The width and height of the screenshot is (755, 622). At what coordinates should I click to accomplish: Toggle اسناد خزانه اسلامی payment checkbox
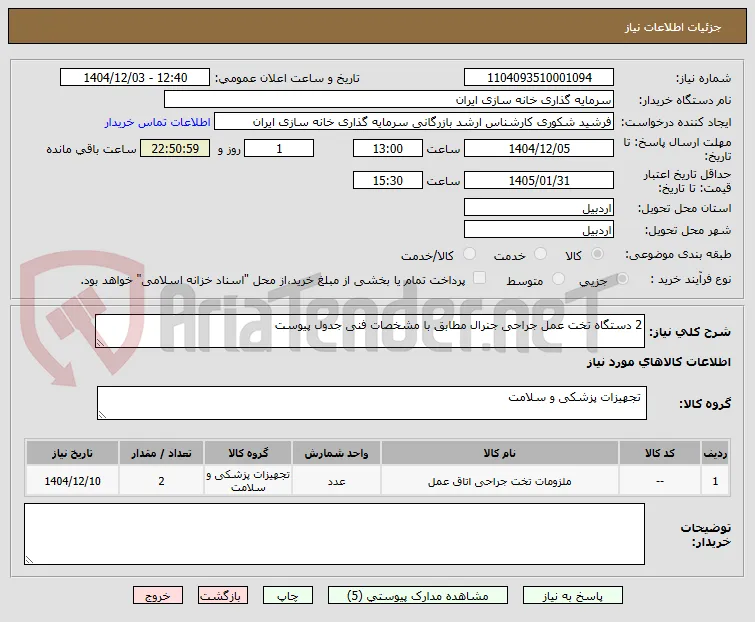[x=479, y=278]
